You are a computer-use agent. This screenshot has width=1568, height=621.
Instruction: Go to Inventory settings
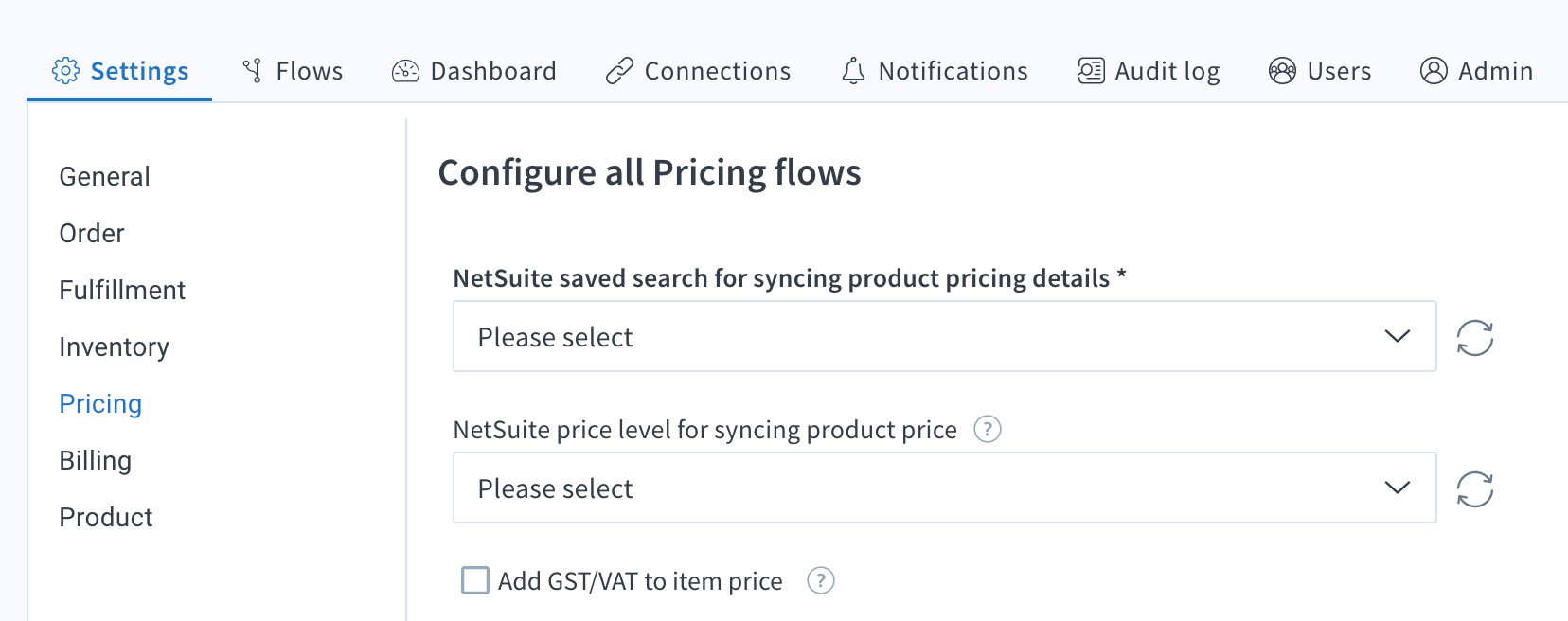[115, 346]
